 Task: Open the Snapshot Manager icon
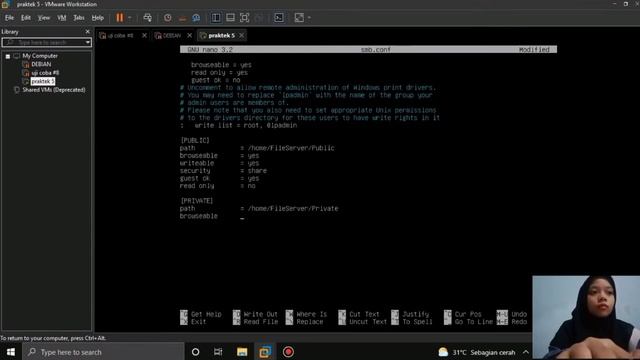click(196, 18)
